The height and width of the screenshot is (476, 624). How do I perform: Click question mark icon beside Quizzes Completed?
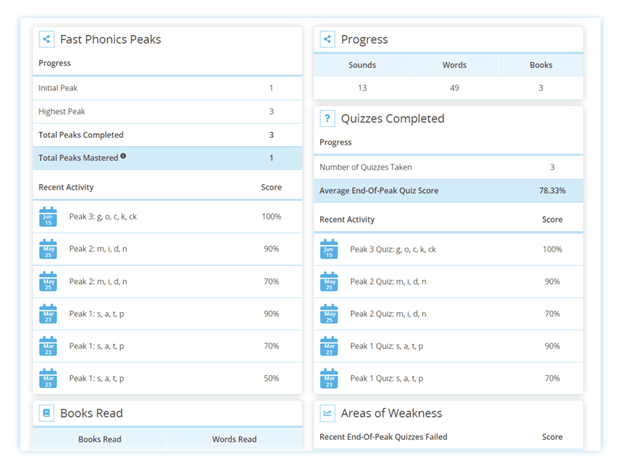tap(327, 119)
